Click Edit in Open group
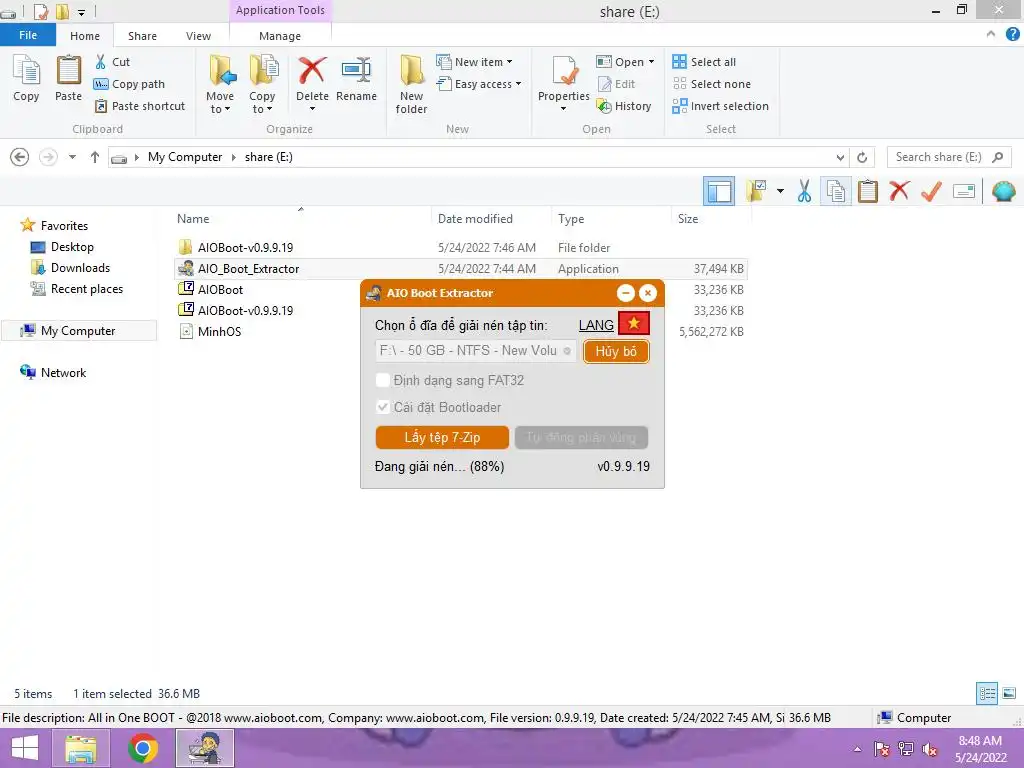 coord(616,84)
